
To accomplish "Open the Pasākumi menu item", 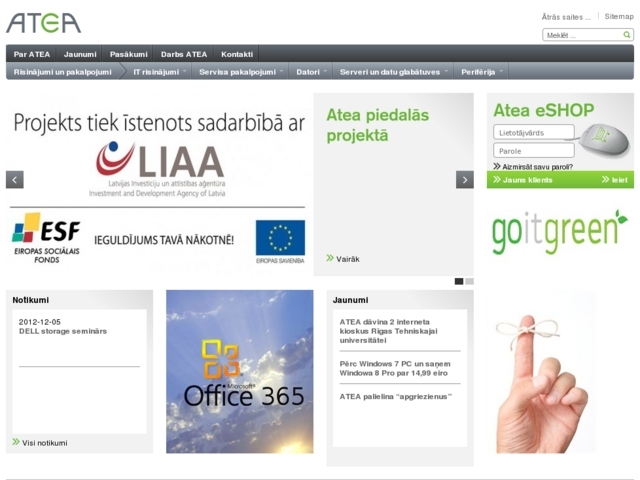I will click(129, 54).
